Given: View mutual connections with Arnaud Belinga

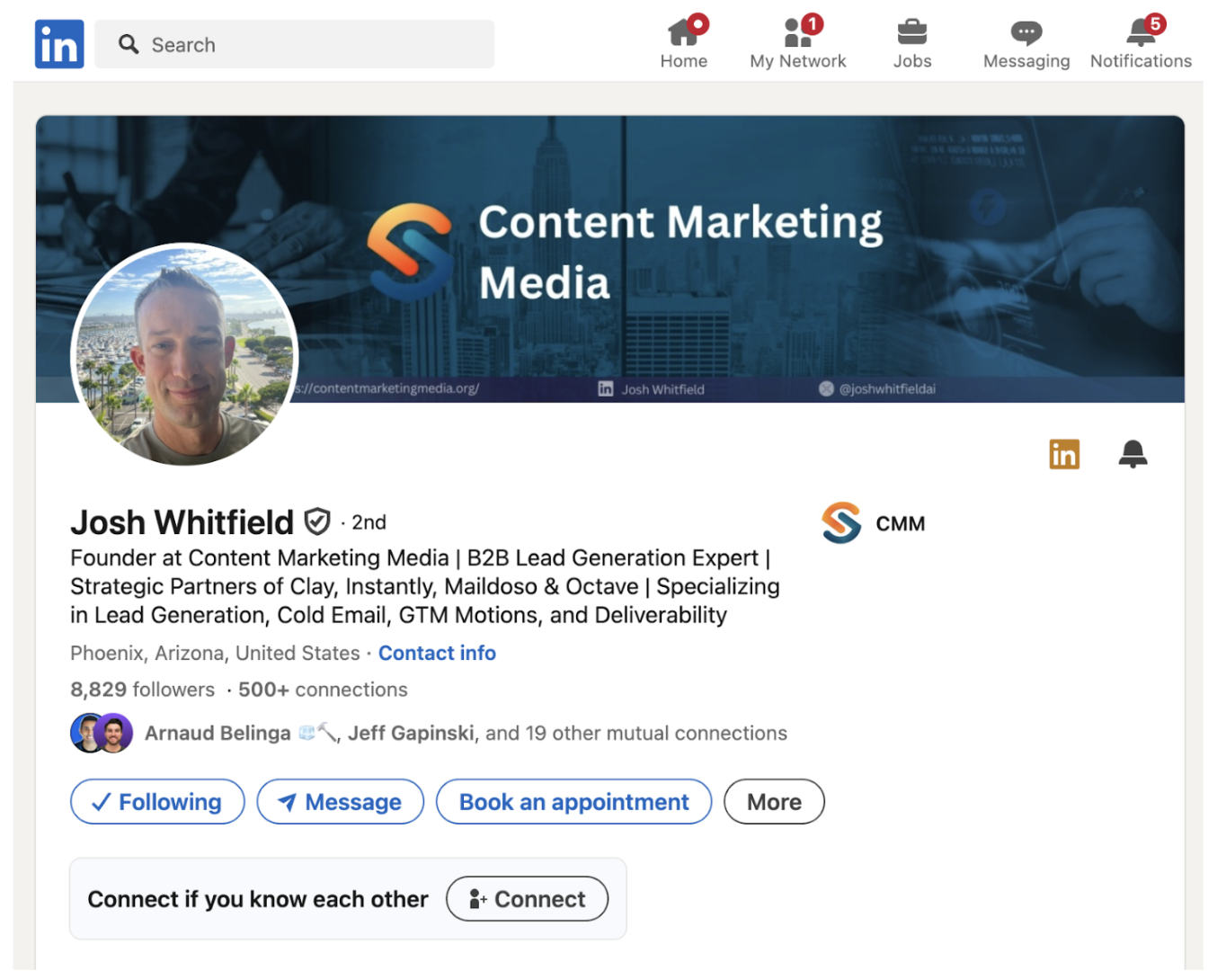Looking at the screenshot, I should coord(466,733).
